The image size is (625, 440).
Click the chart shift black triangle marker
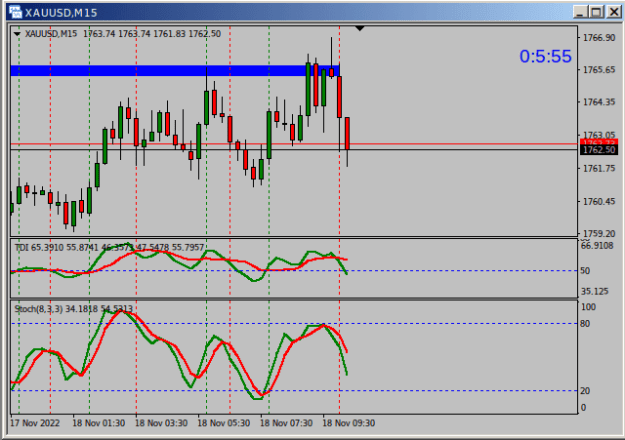360,28
